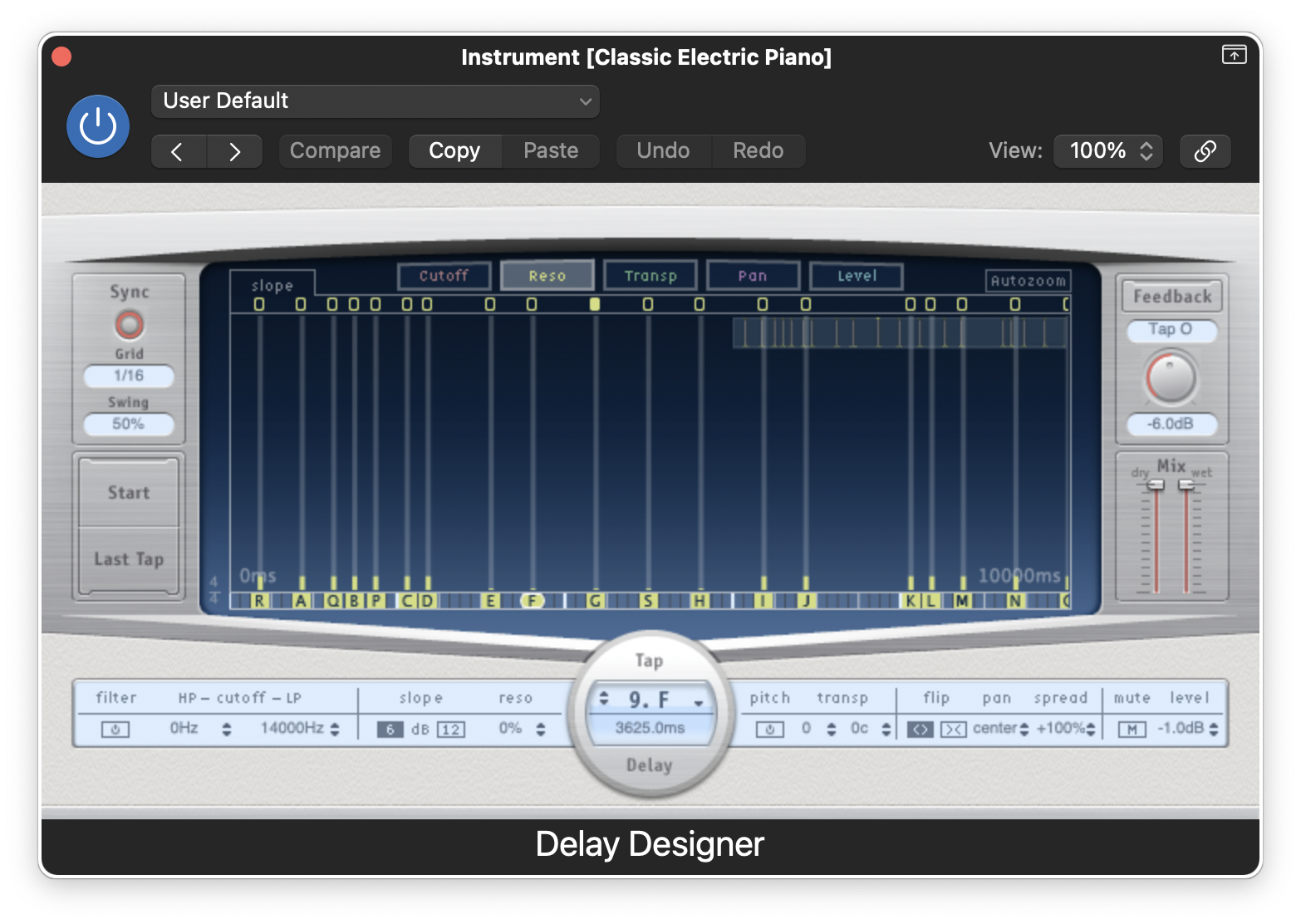Click the Compare button
This screenshot has width=1301, height=924.
point(335,151)
